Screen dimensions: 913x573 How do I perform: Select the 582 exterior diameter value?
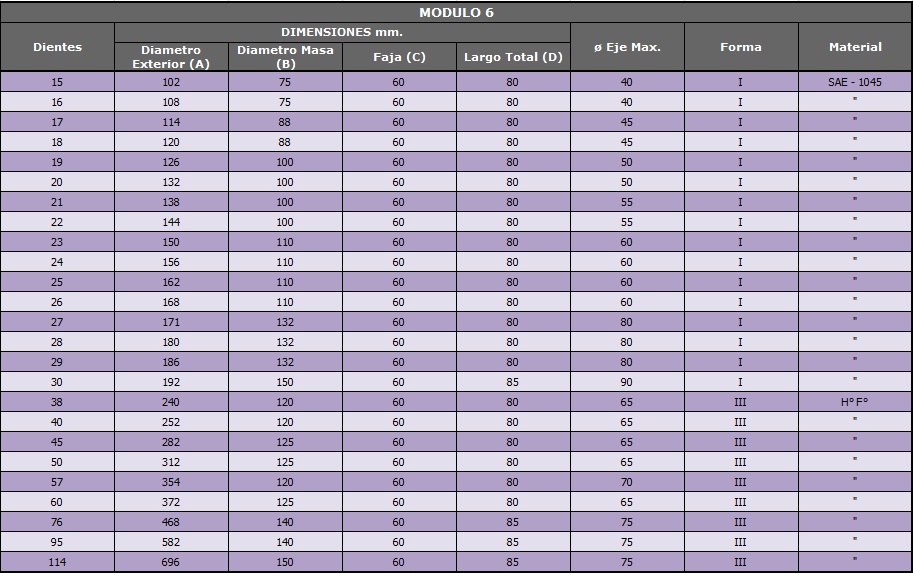[171, 542]
